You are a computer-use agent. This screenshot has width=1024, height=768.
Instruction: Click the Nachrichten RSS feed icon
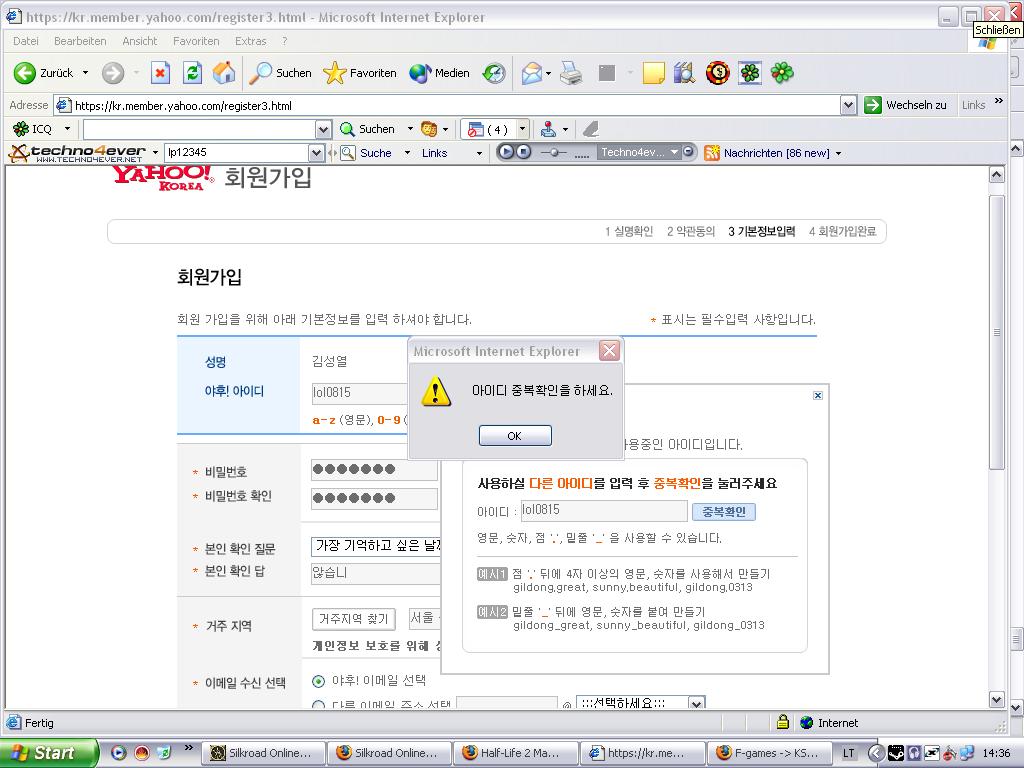click(712, 153)
